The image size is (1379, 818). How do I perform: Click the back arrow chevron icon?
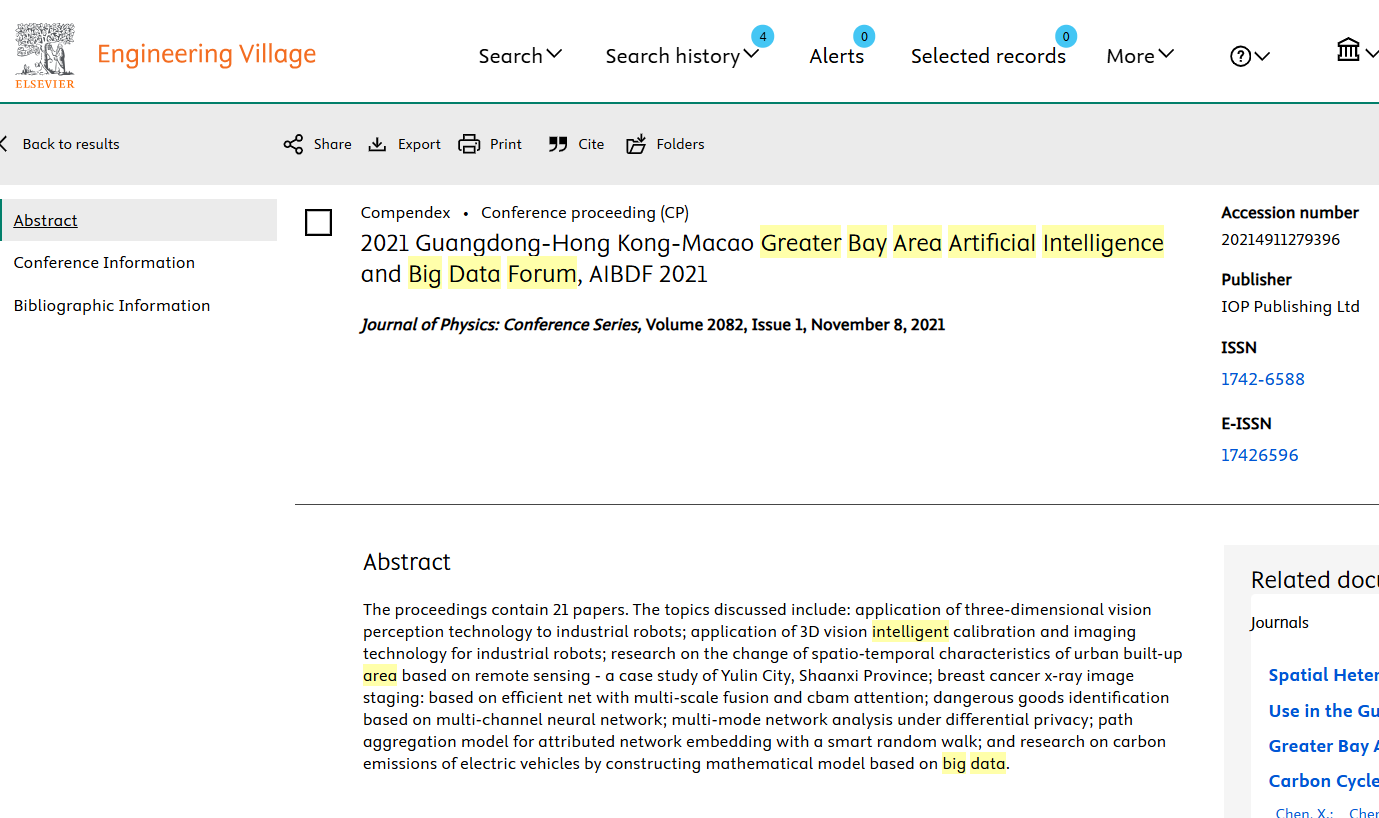pos(4,144)
